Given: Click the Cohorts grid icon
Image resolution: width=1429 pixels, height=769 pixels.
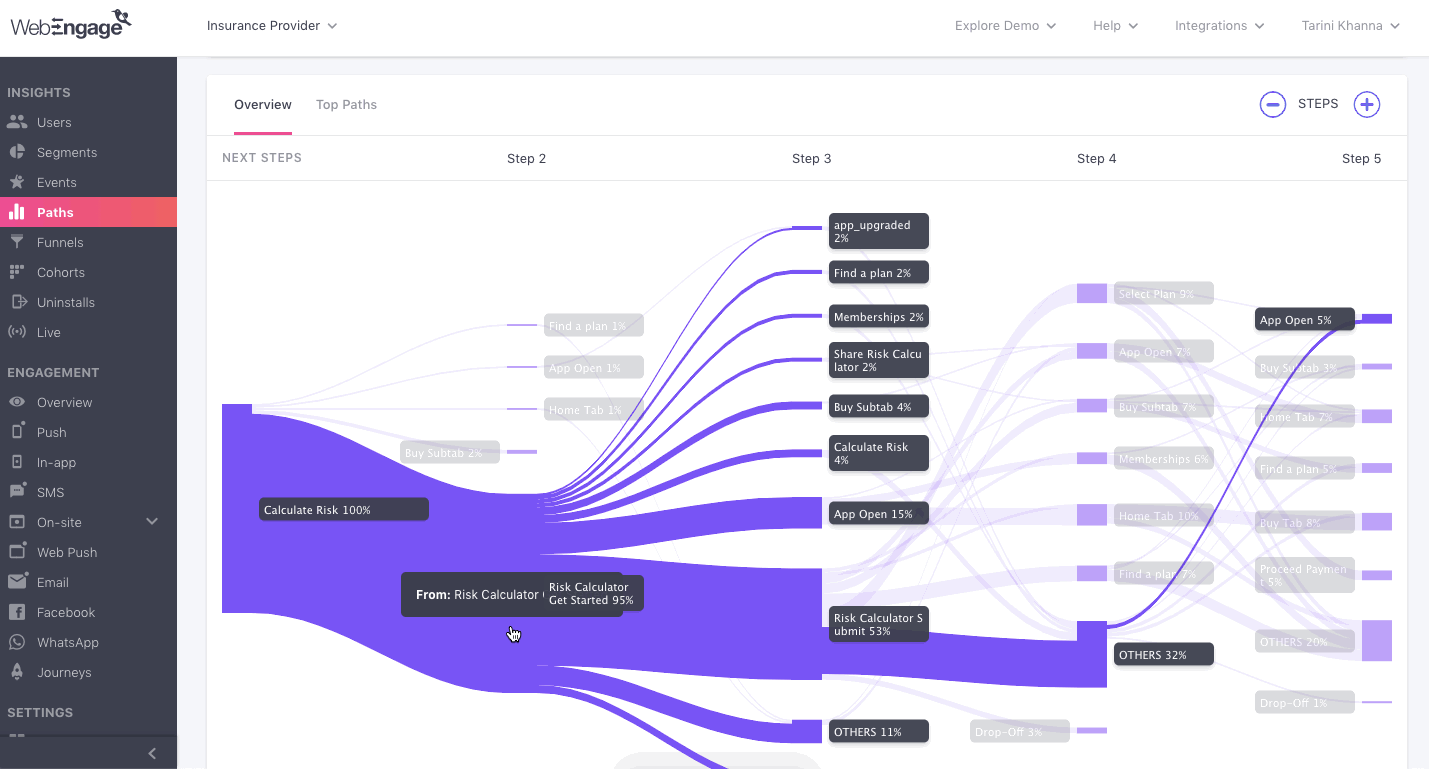Looking at the screenshot, I should [16, 272].
